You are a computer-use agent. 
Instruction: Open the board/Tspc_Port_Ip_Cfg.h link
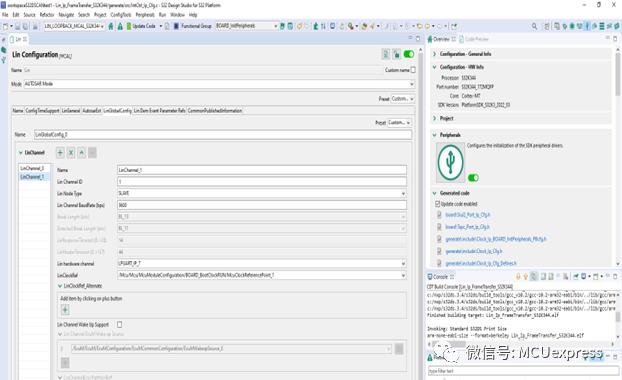tap(467, 227)
